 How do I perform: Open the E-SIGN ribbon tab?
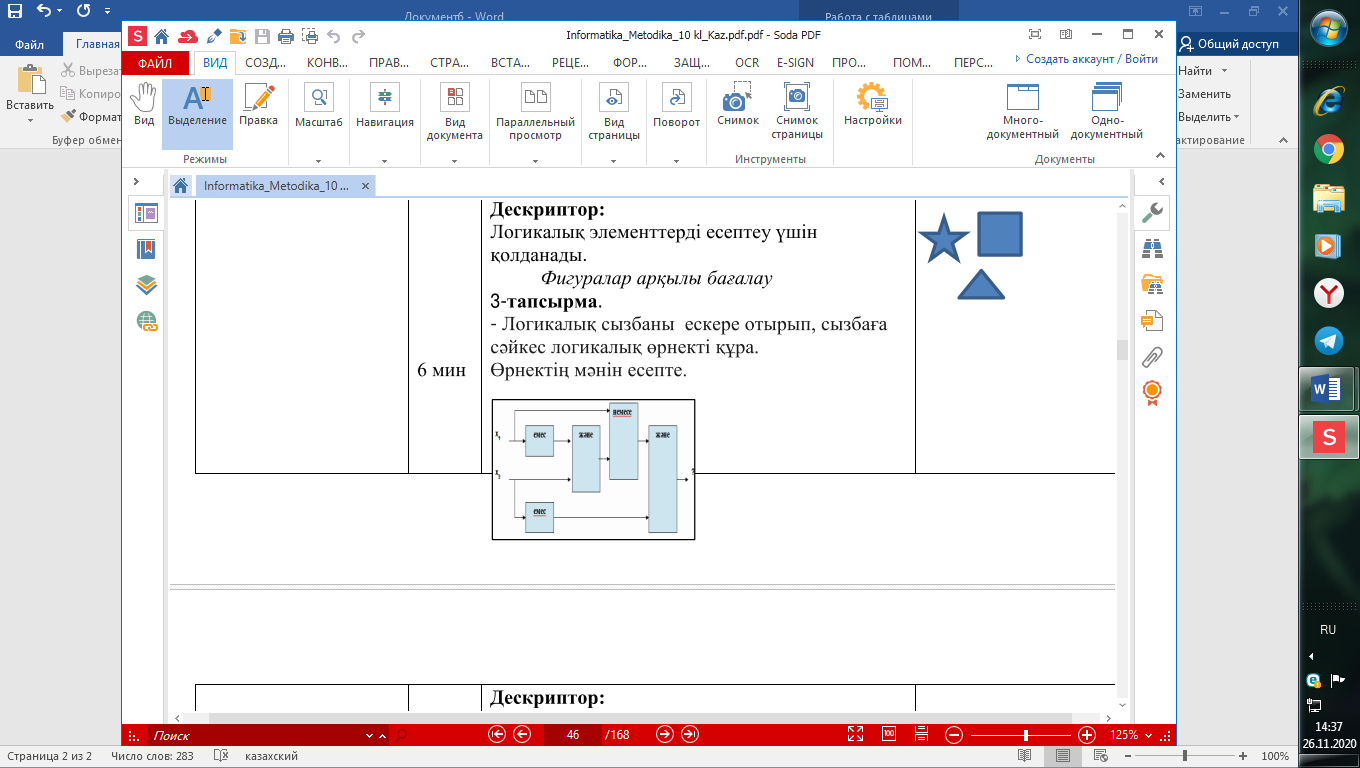click(795, 62)
